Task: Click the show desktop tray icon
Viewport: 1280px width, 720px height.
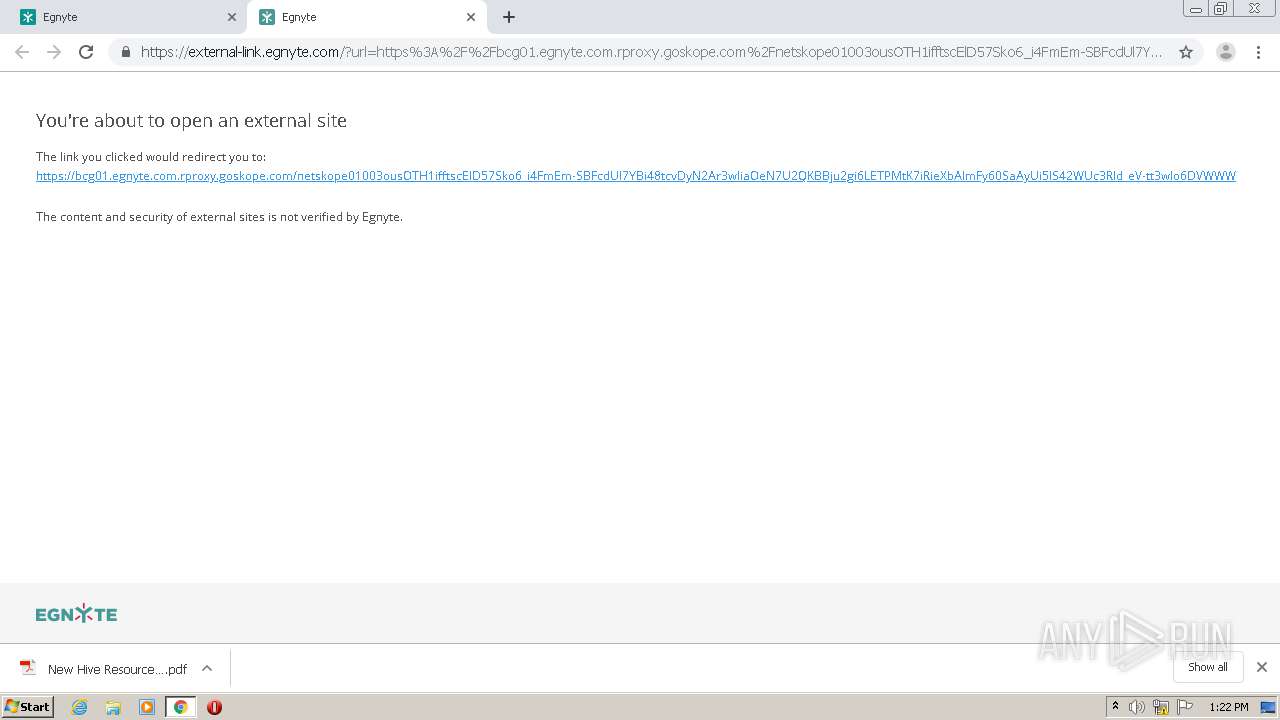Action: [x=1268, y=707]
